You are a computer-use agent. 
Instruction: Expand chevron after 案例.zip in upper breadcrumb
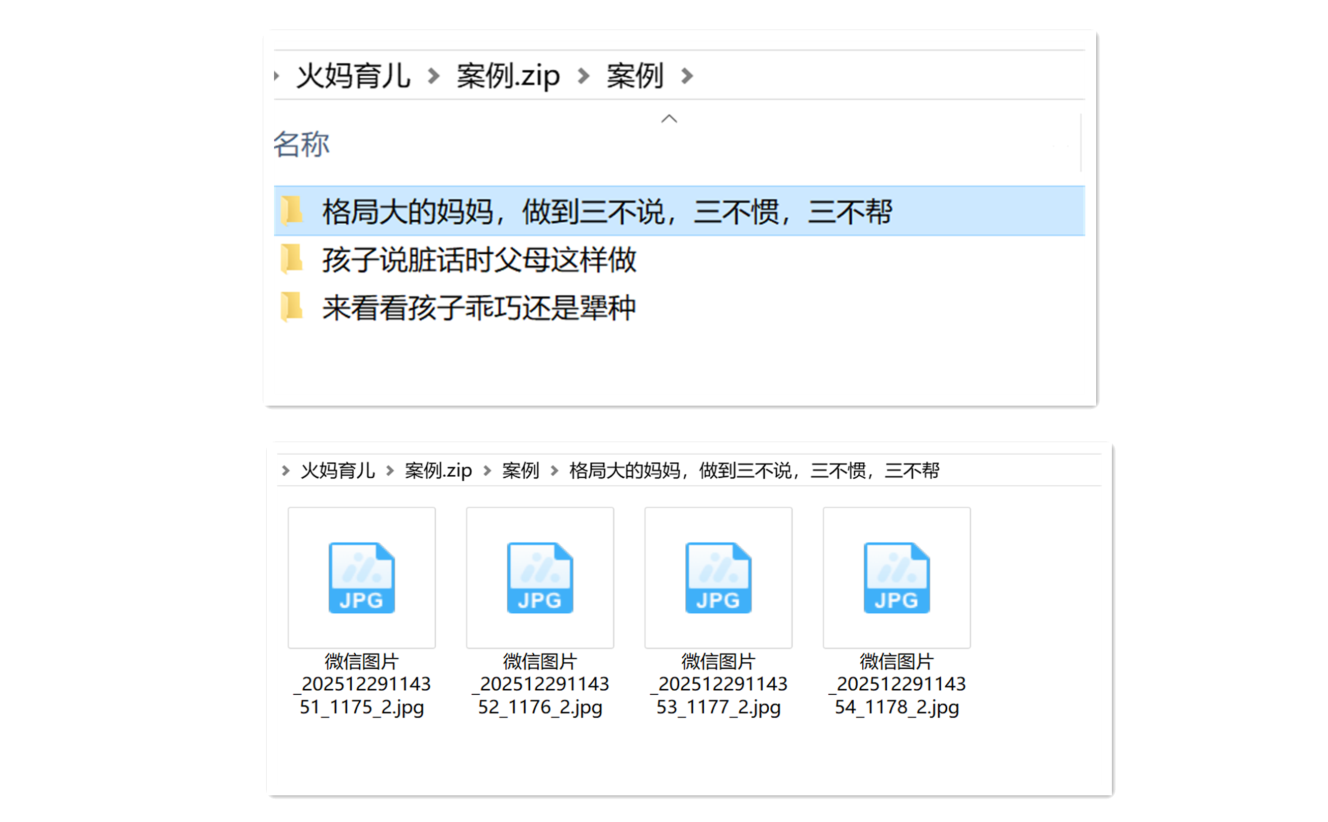click(x=583, y=76)
